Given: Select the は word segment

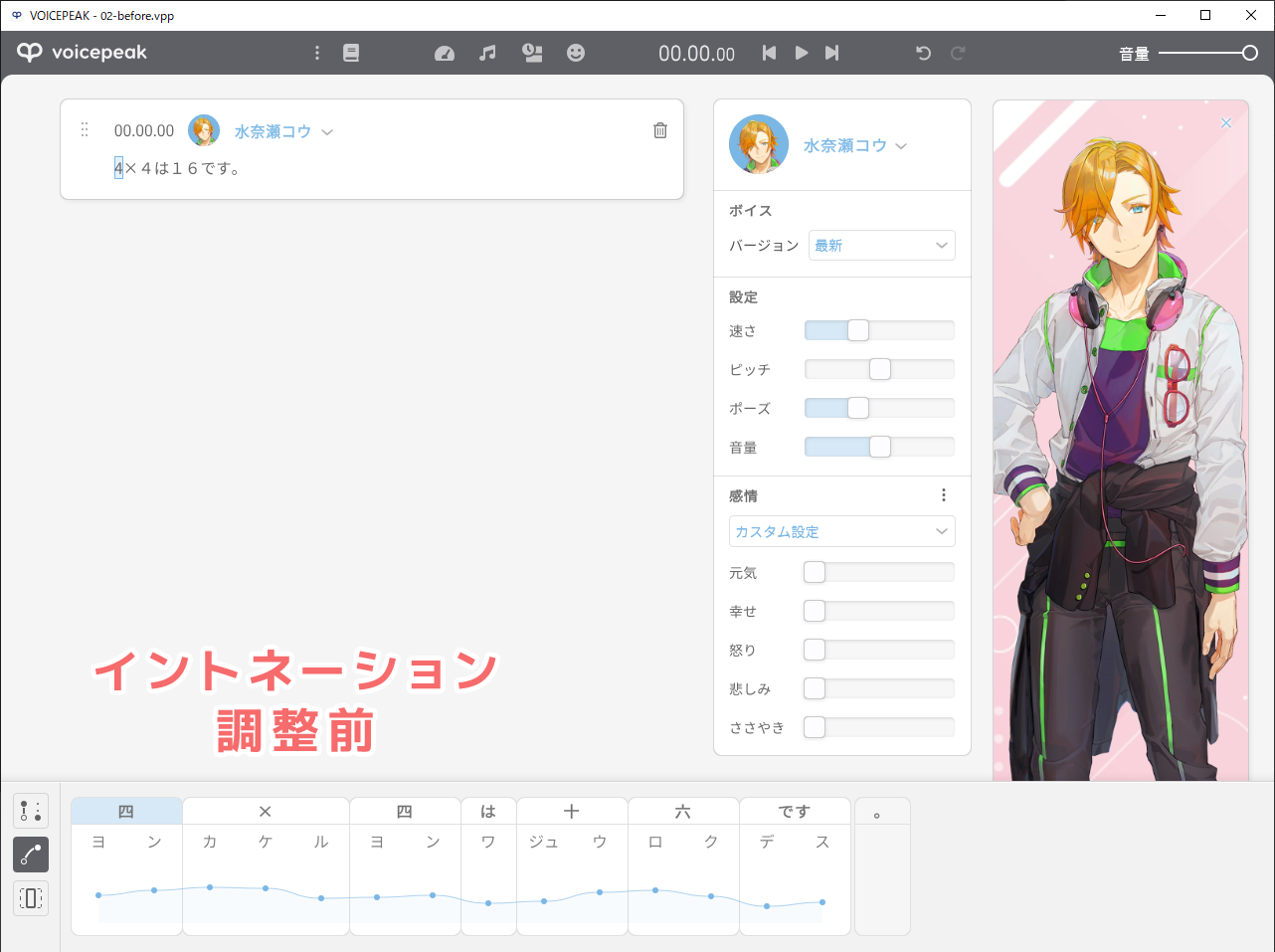Looking at the screenshot, I should (x=488, y=811).
